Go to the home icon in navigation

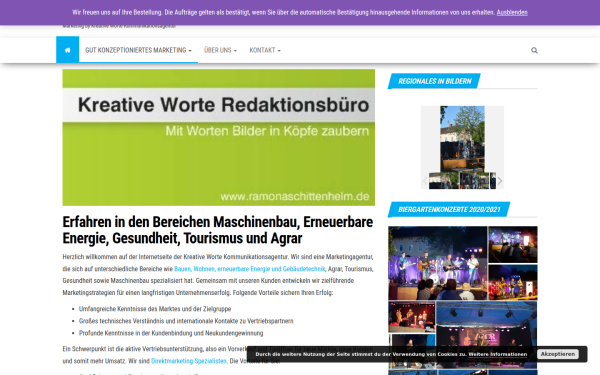pyautogui.click(x=67, y=50)
